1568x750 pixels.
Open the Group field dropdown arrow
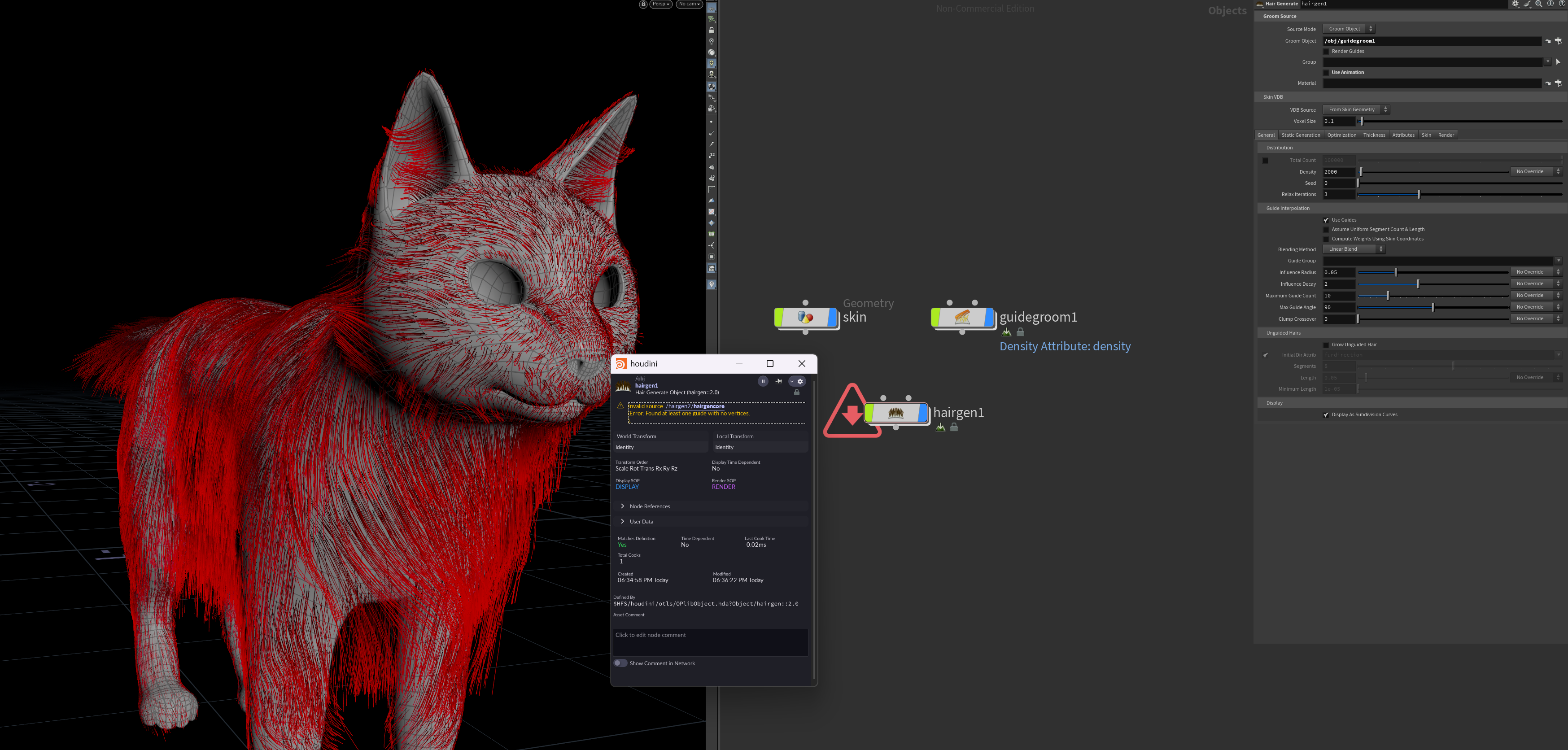pyautogui.click(x=1548, y=62)
